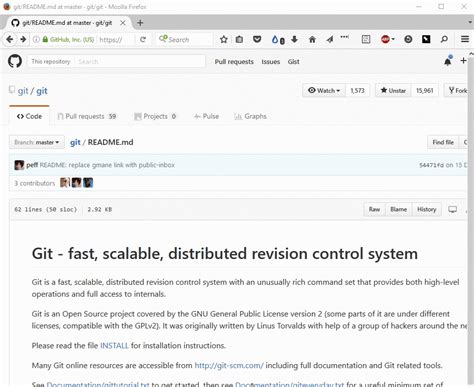Open the Branch: master dropdown
The width and height of the screenshot is (474, 387).
pyautogui.click(x=37, y=142)
